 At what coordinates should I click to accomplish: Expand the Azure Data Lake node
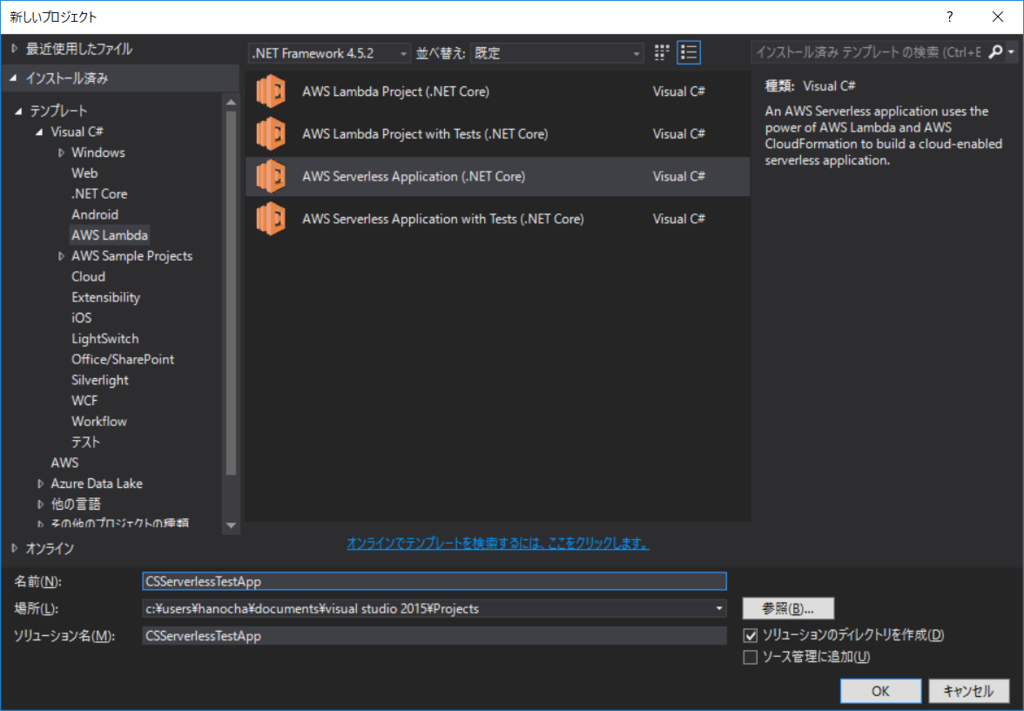(x=40, y=484)
